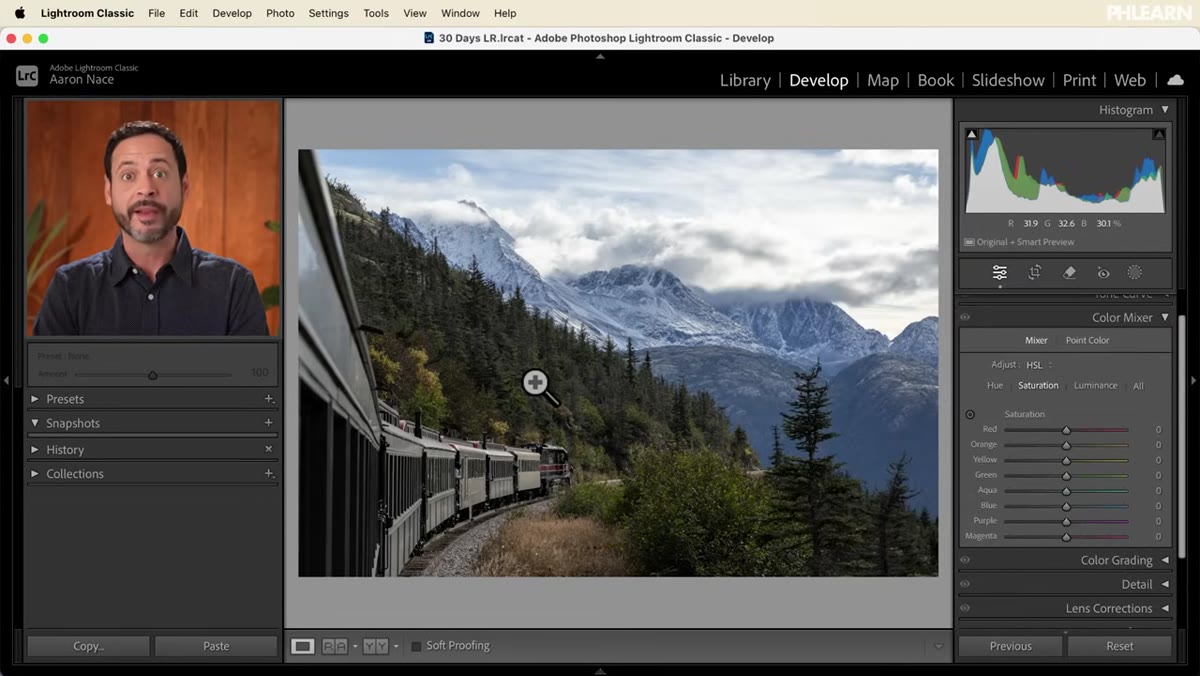Click the Red saturation slider handle

tap(1066, 430)
